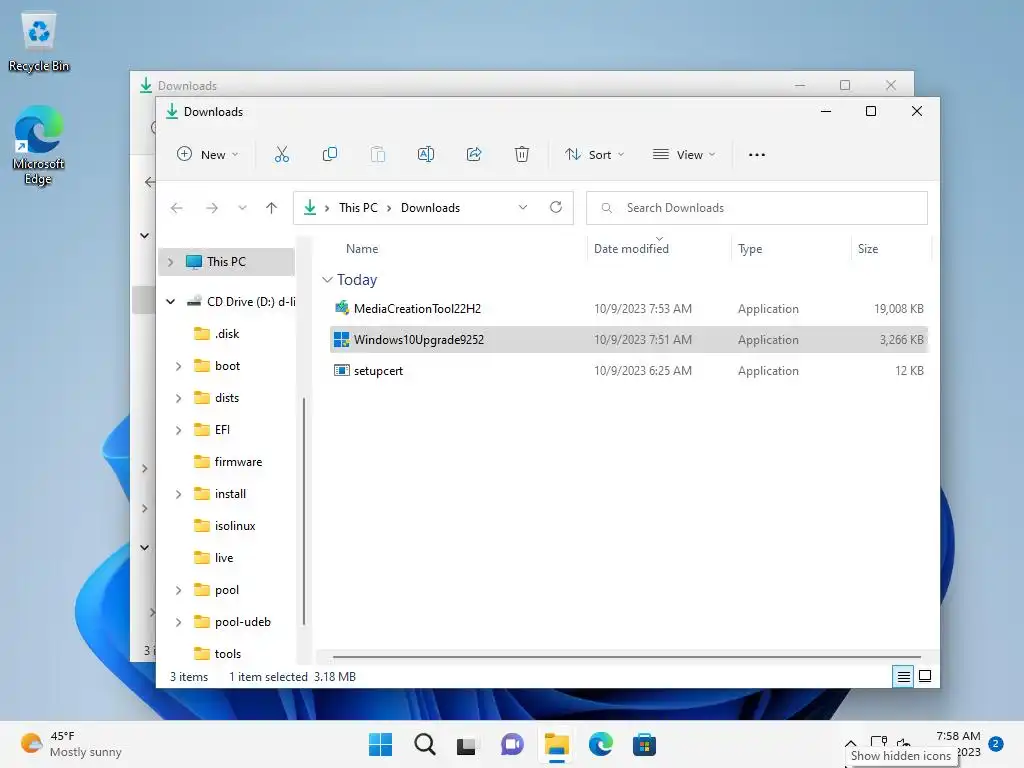Click the Paste clipboard icon

pos(377,155)
